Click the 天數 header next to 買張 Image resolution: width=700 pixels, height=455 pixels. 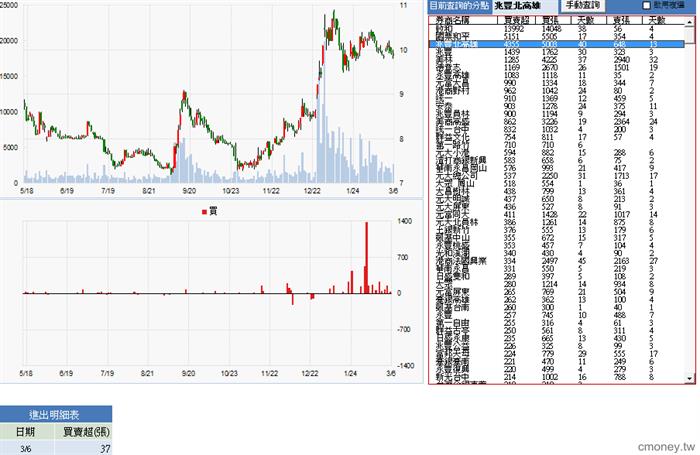pos(589,20)
